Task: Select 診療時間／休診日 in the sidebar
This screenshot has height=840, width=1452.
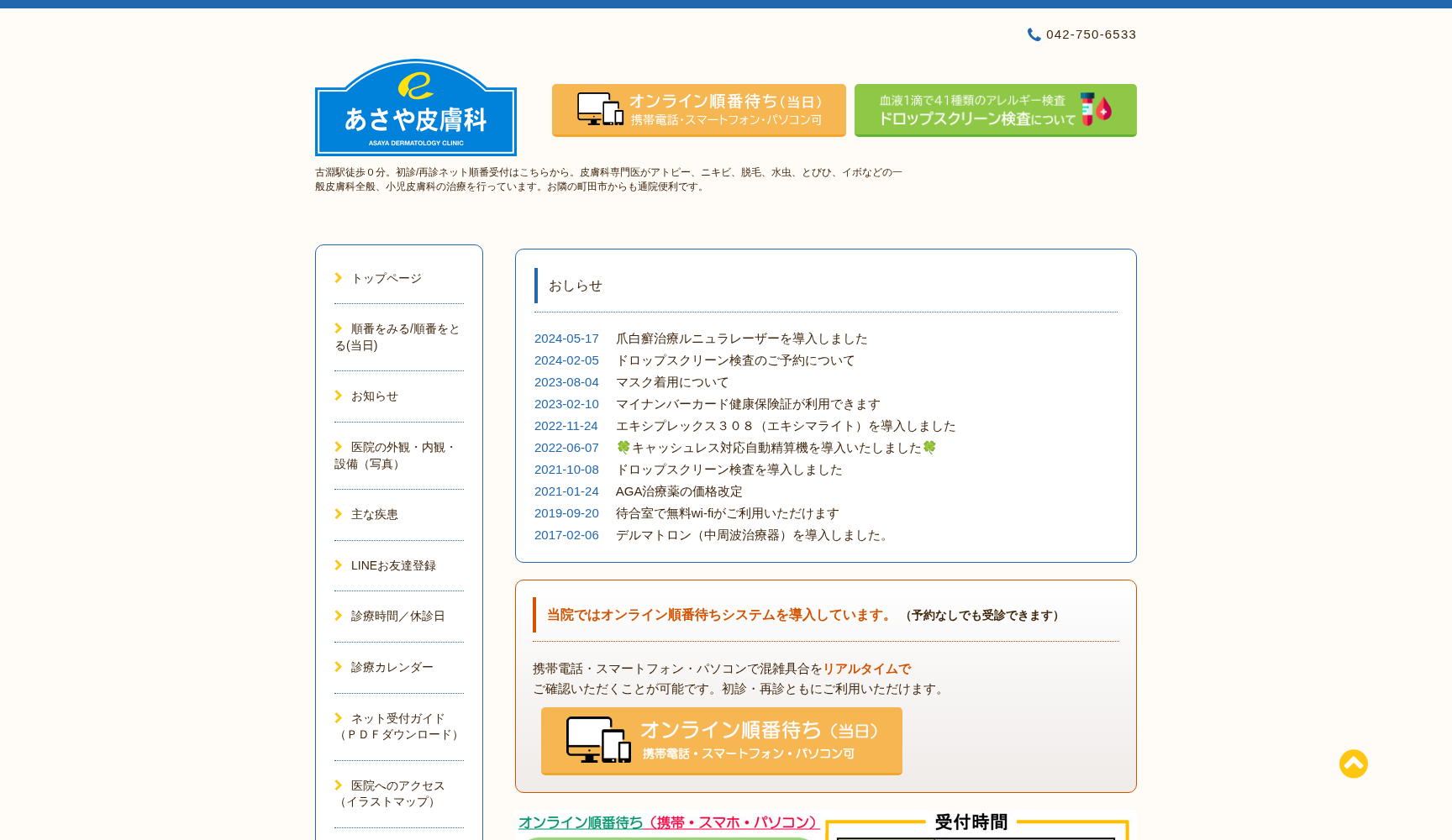Action: pyautogui.click(x=397, y=616)
